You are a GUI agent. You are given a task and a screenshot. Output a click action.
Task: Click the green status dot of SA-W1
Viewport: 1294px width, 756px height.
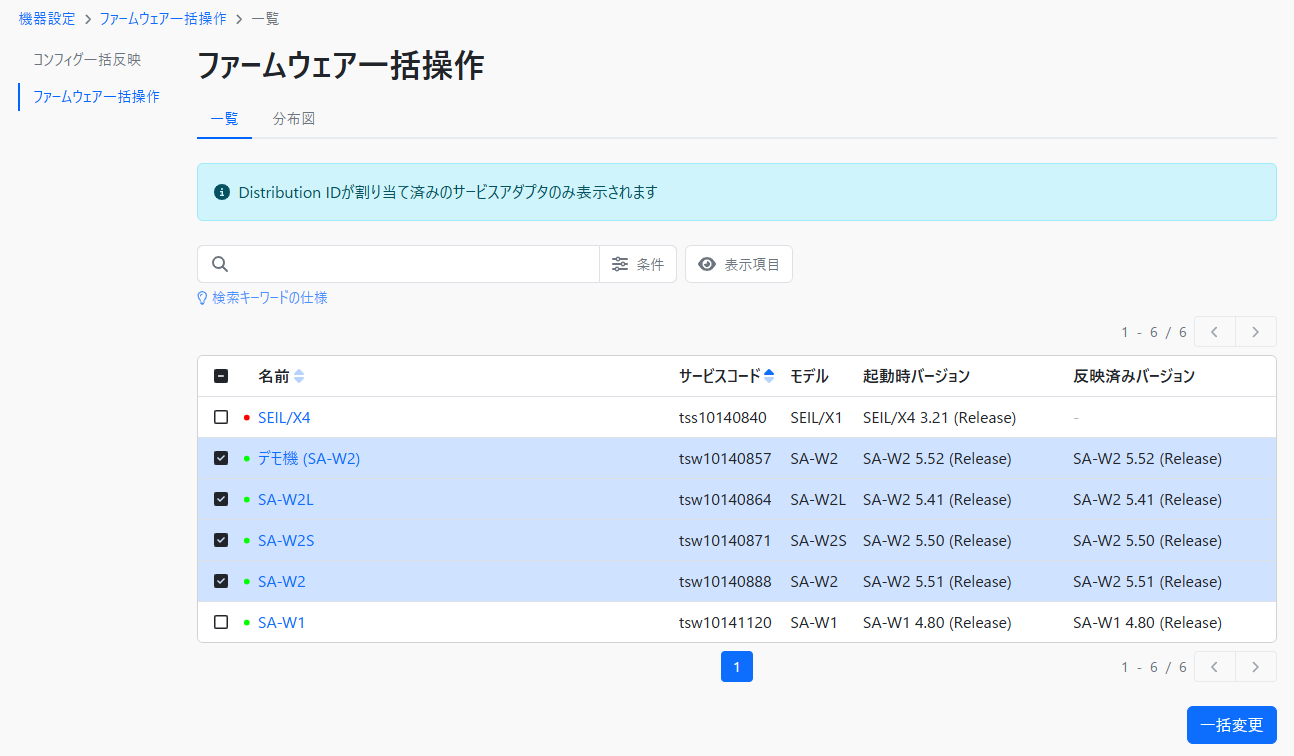(x=247, y=622)
